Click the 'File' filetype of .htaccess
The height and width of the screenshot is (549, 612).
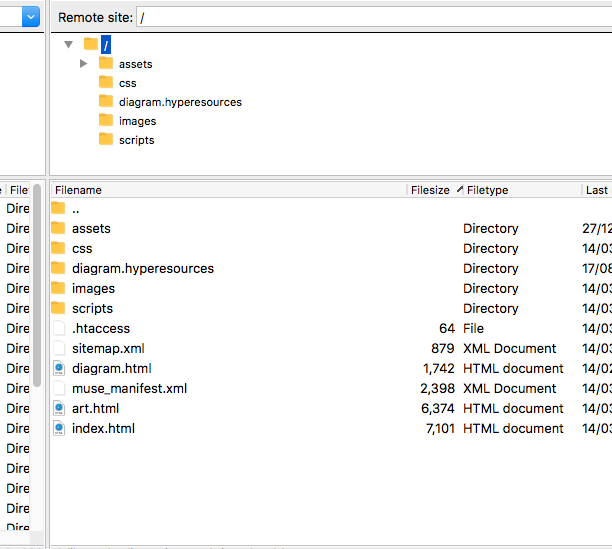[x=473, y=329]
